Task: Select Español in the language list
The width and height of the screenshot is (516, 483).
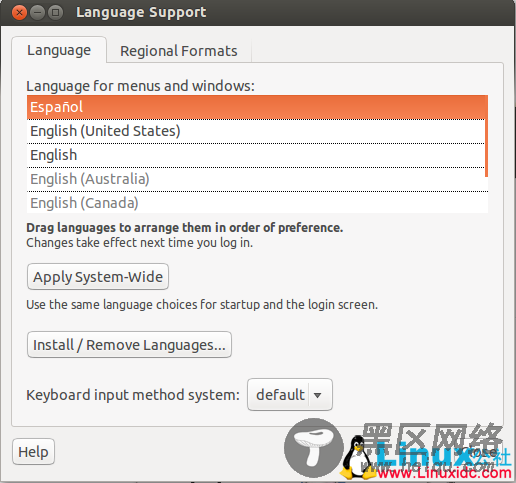Action: point(257,107)
